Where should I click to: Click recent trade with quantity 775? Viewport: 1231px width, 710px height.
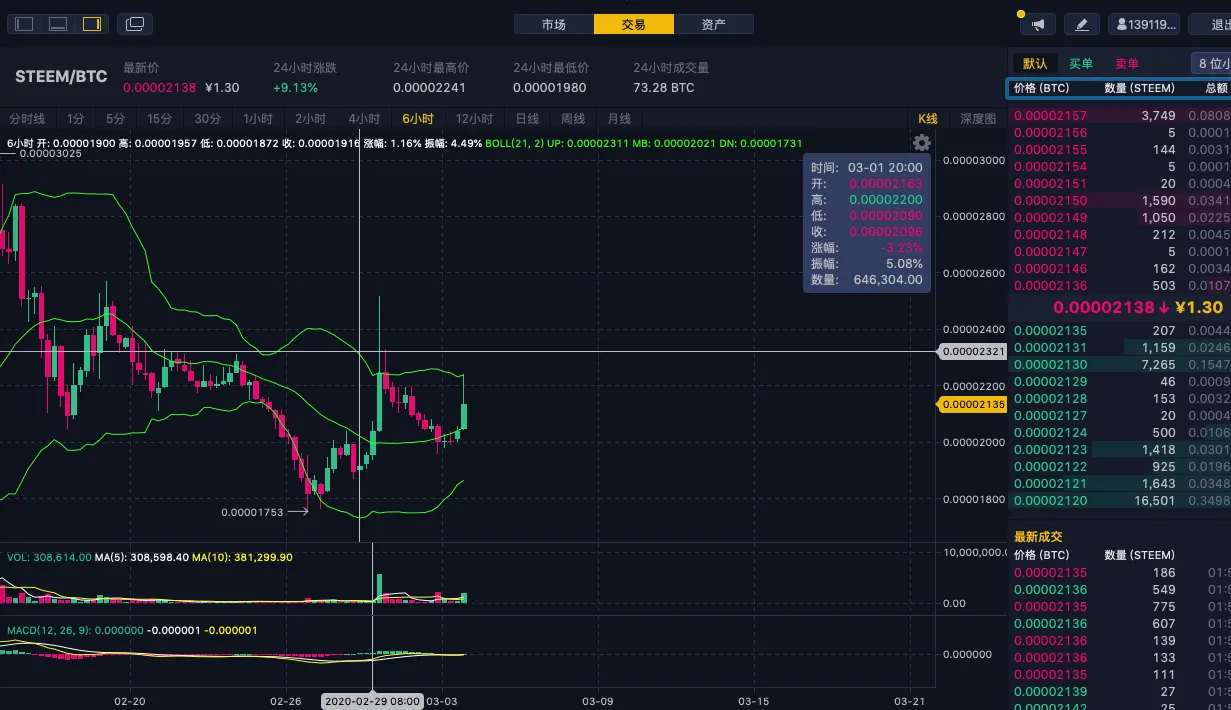(1163, 607)
